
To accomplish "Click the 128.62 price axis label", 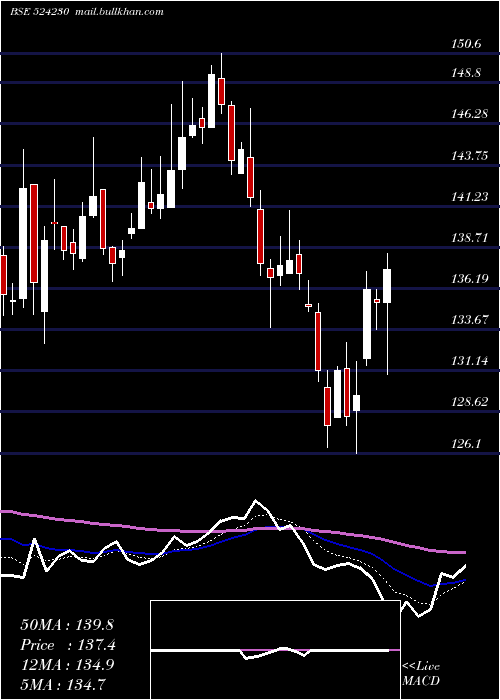I will (x=469, y=402).
